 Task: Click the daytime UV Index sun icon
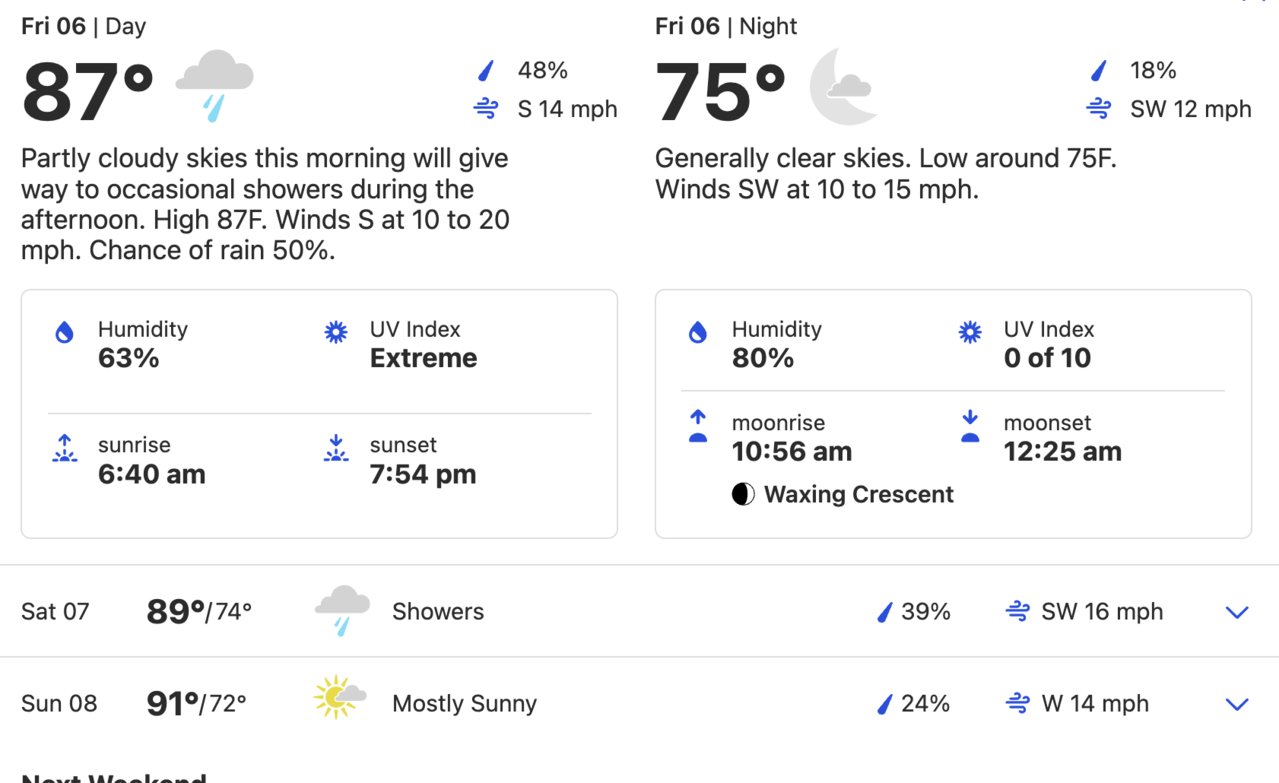(336, 332)
